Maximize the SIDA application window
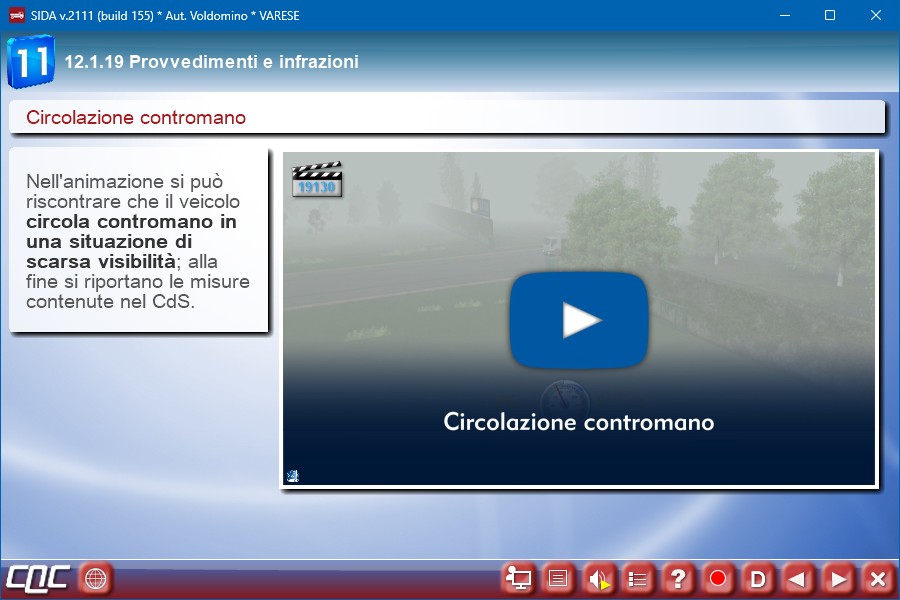 coord(829,15)
